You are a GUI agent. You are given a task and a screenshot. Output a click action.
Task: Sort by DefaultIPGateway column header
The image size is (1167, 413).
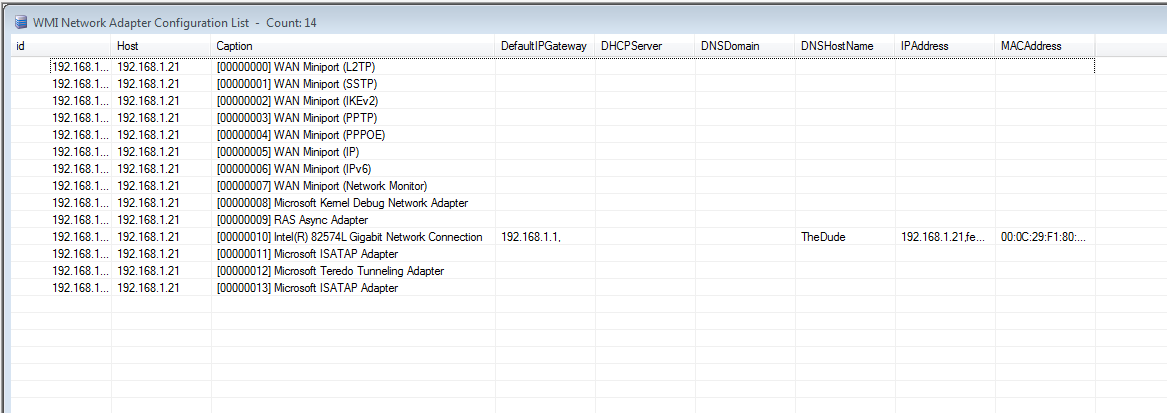coord(544,46)
